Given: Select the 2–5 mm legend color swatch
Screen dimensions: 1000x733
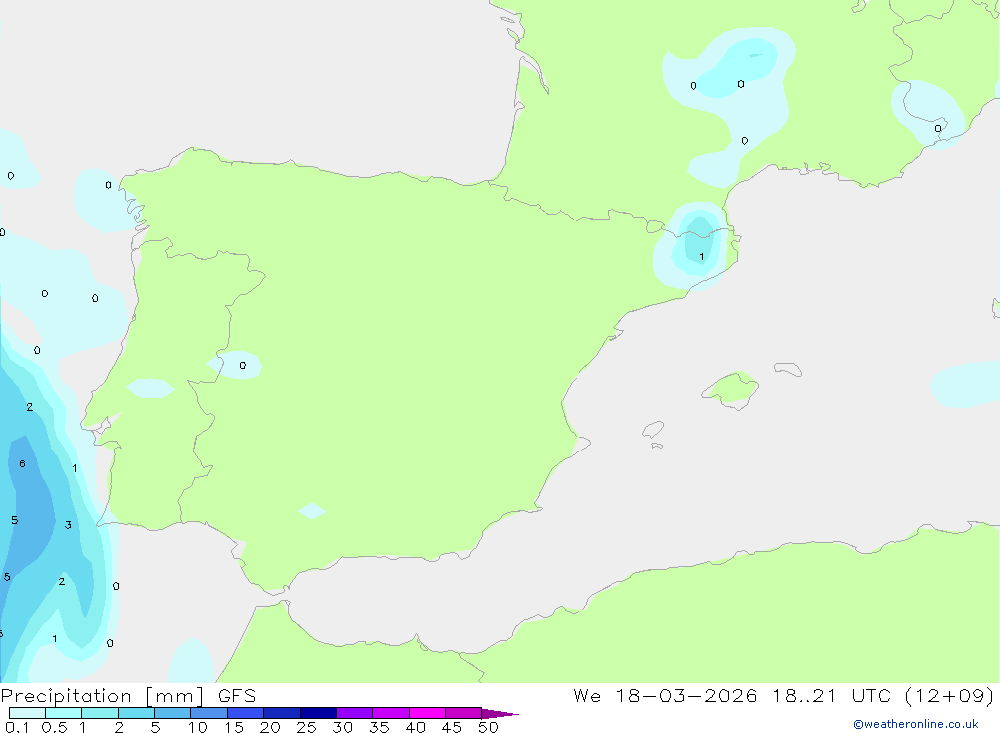Looking at the screenshot, I should (136, 713).
